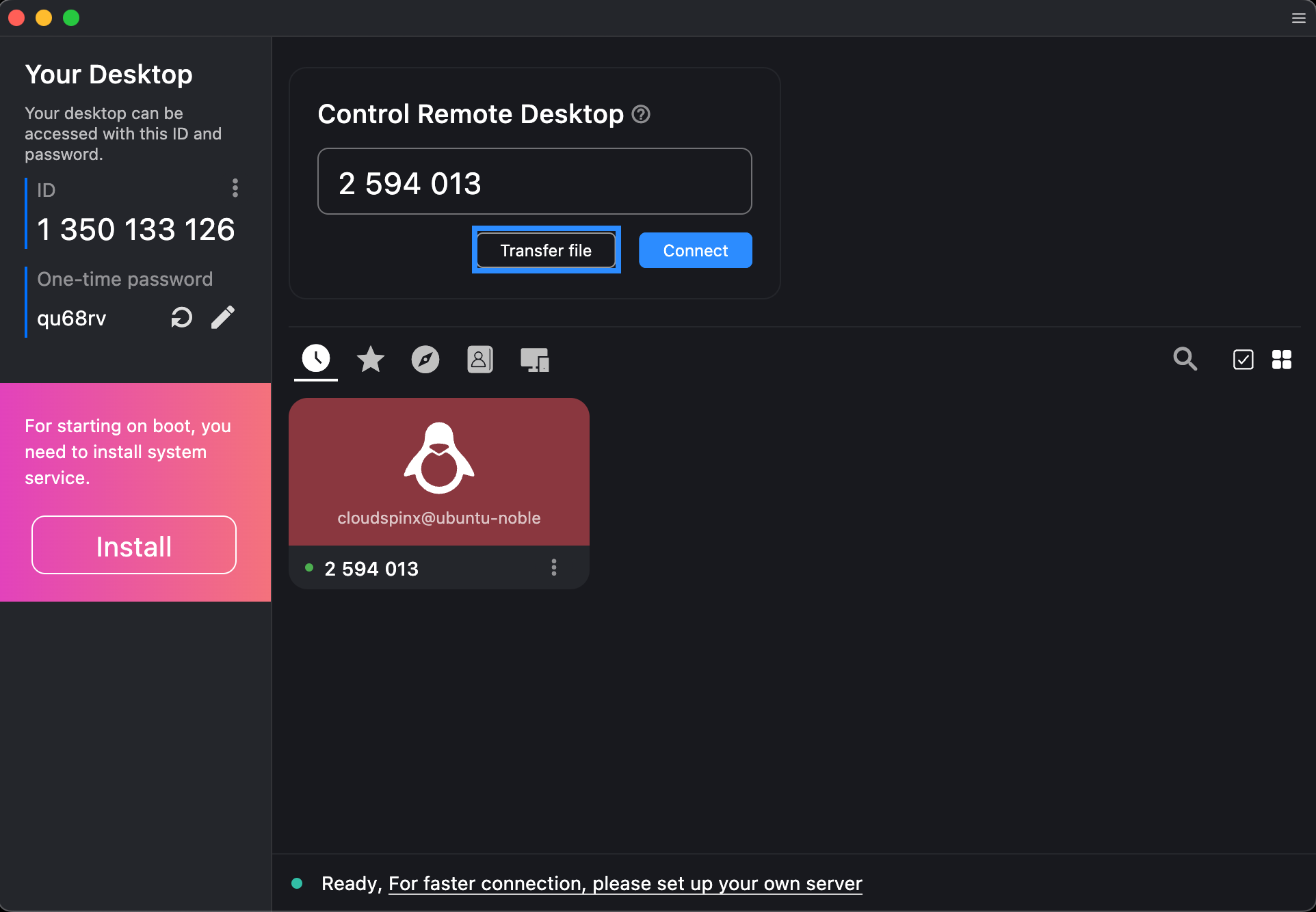Click the Transfer file button
This screenshot has height=912, width=1316.
point(545,250)
